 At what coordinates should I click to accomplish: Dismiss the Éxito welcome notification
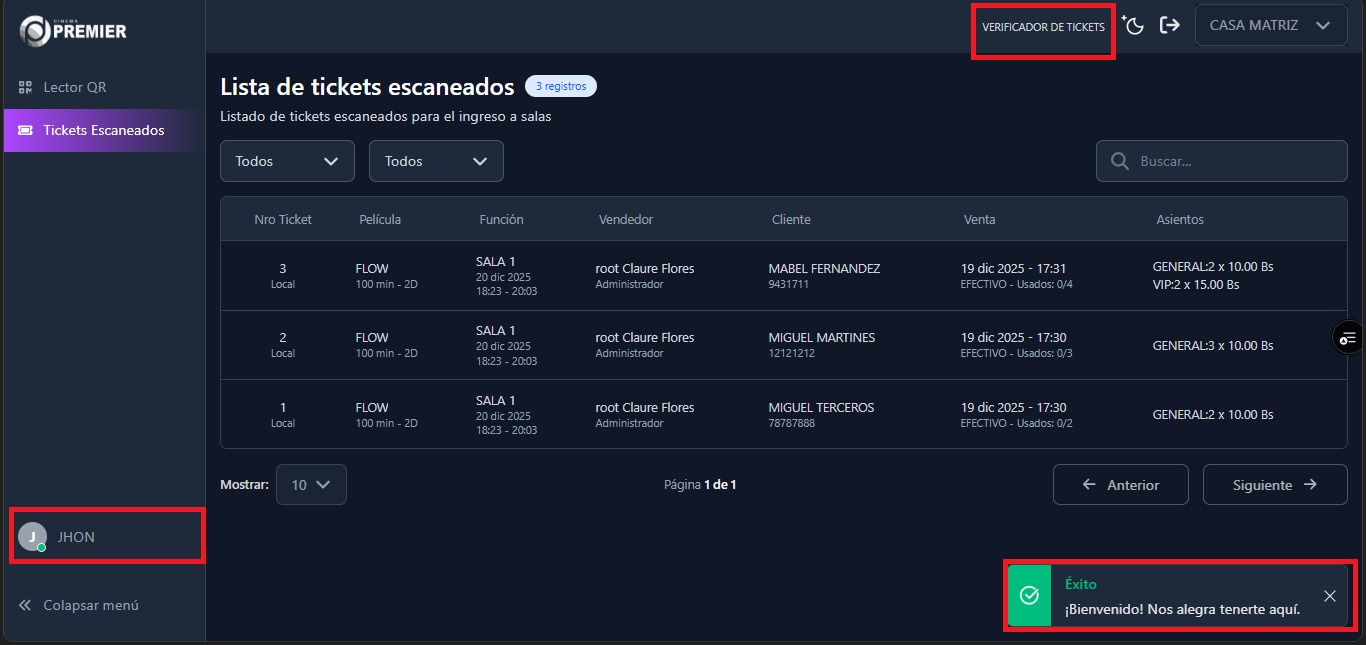click(1330, 596)
